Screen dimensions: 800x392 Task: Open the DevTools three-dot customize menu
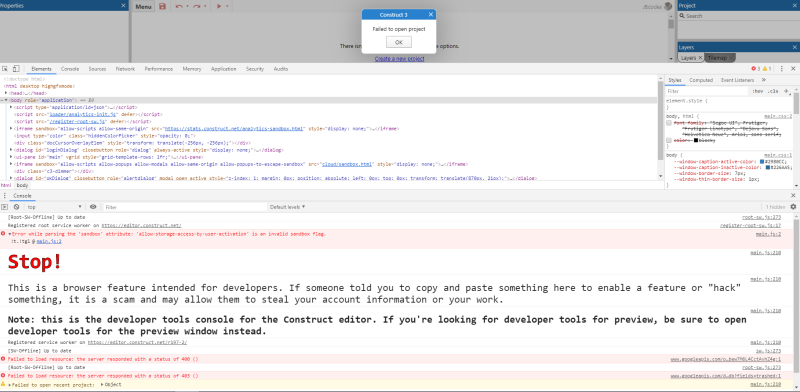point(782,69)
